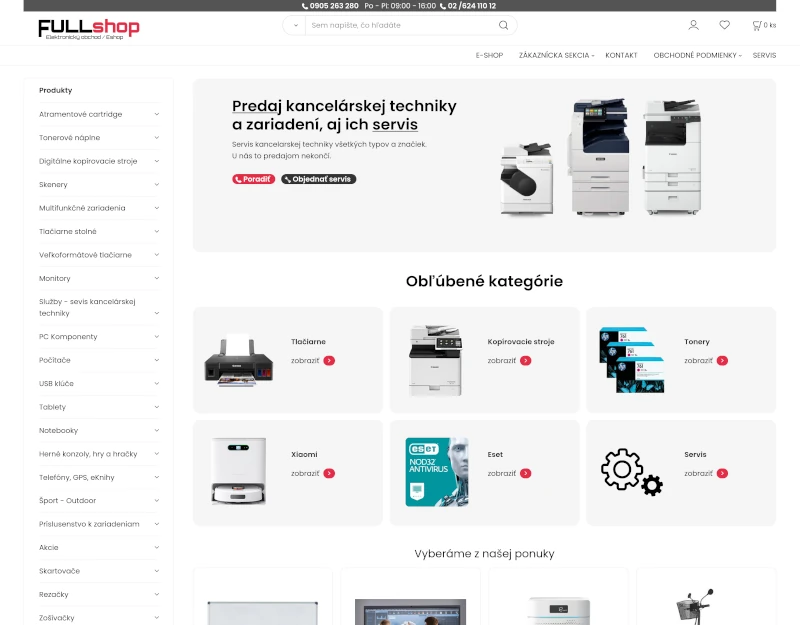Open Príslušenstvo k zariadeniam category
800x625 pixels.
[89, 524]
